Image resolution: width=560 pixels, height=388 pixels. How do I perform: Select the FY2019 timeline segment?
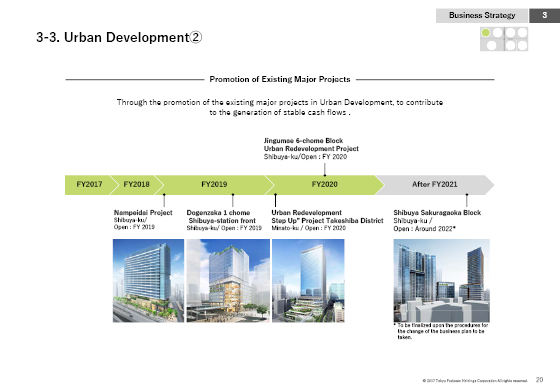tap(214, 185)
